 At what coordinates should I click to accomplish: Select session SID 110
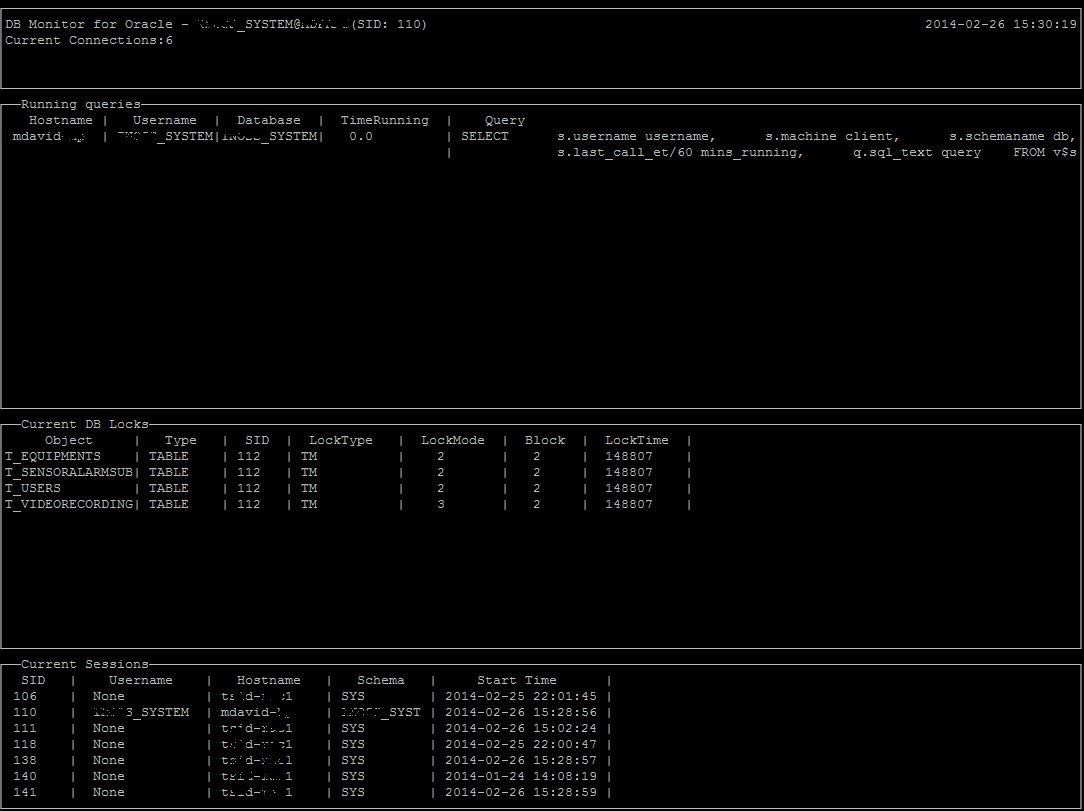25,712
